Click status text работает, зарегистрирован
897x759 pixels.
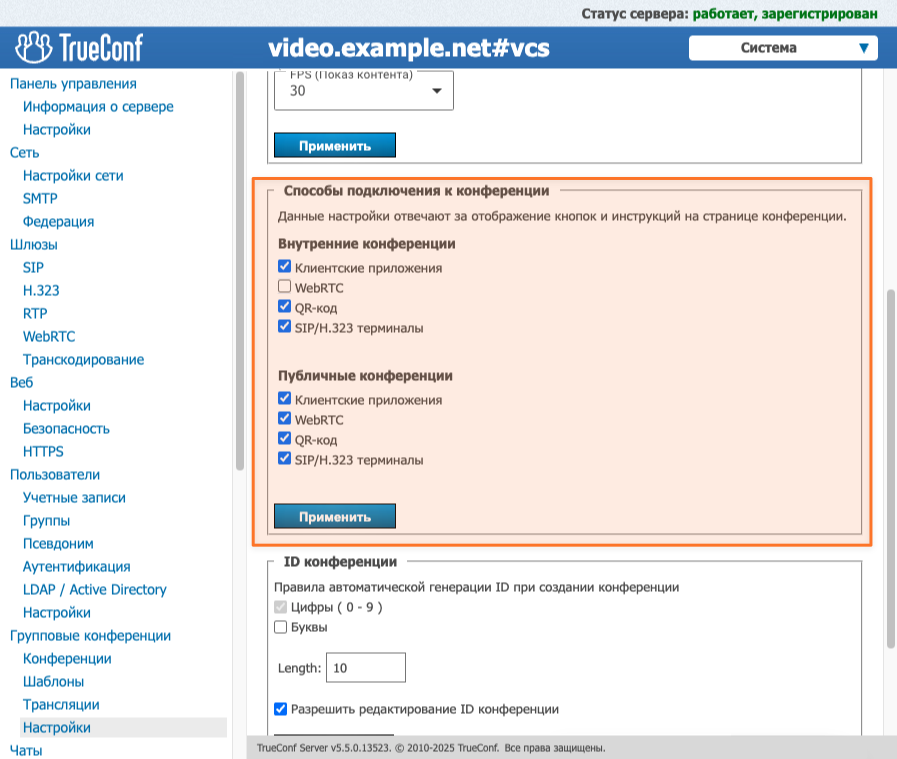pos(785,14)
